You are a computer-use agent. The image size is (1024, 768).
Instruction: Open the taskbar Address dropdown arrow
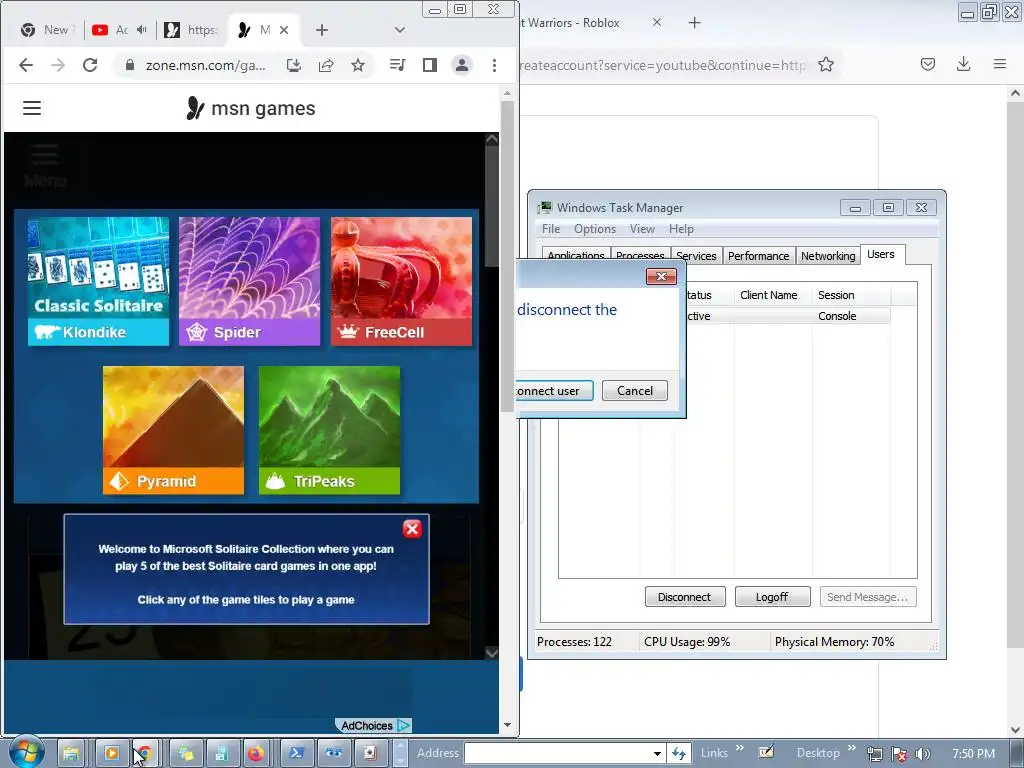click(657, 754)
